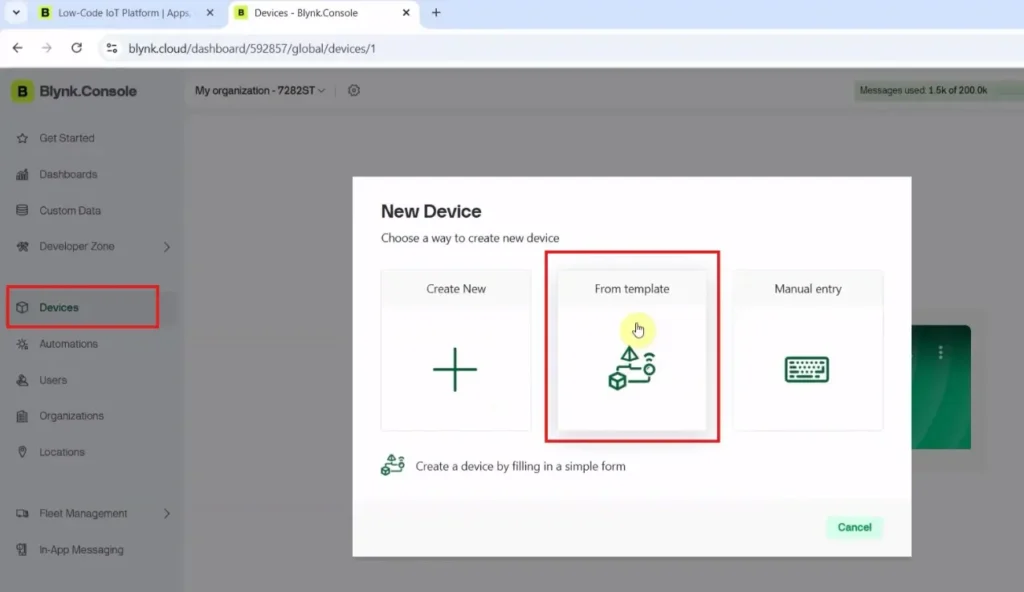Select the Organizations sidebar icon
This screenshot has width=1024, height=592.
pos(23,416)
